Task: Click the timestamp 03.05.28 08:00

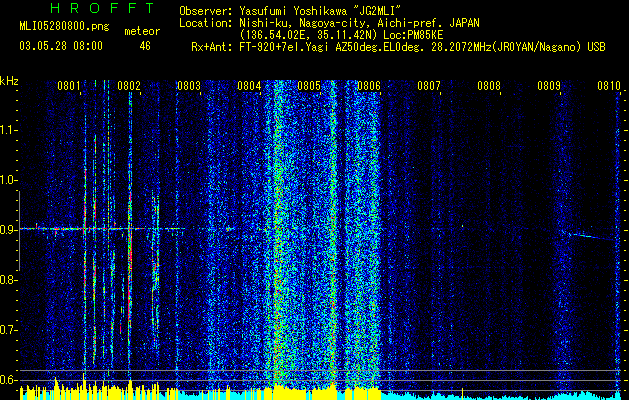Action: coord(61,46)
